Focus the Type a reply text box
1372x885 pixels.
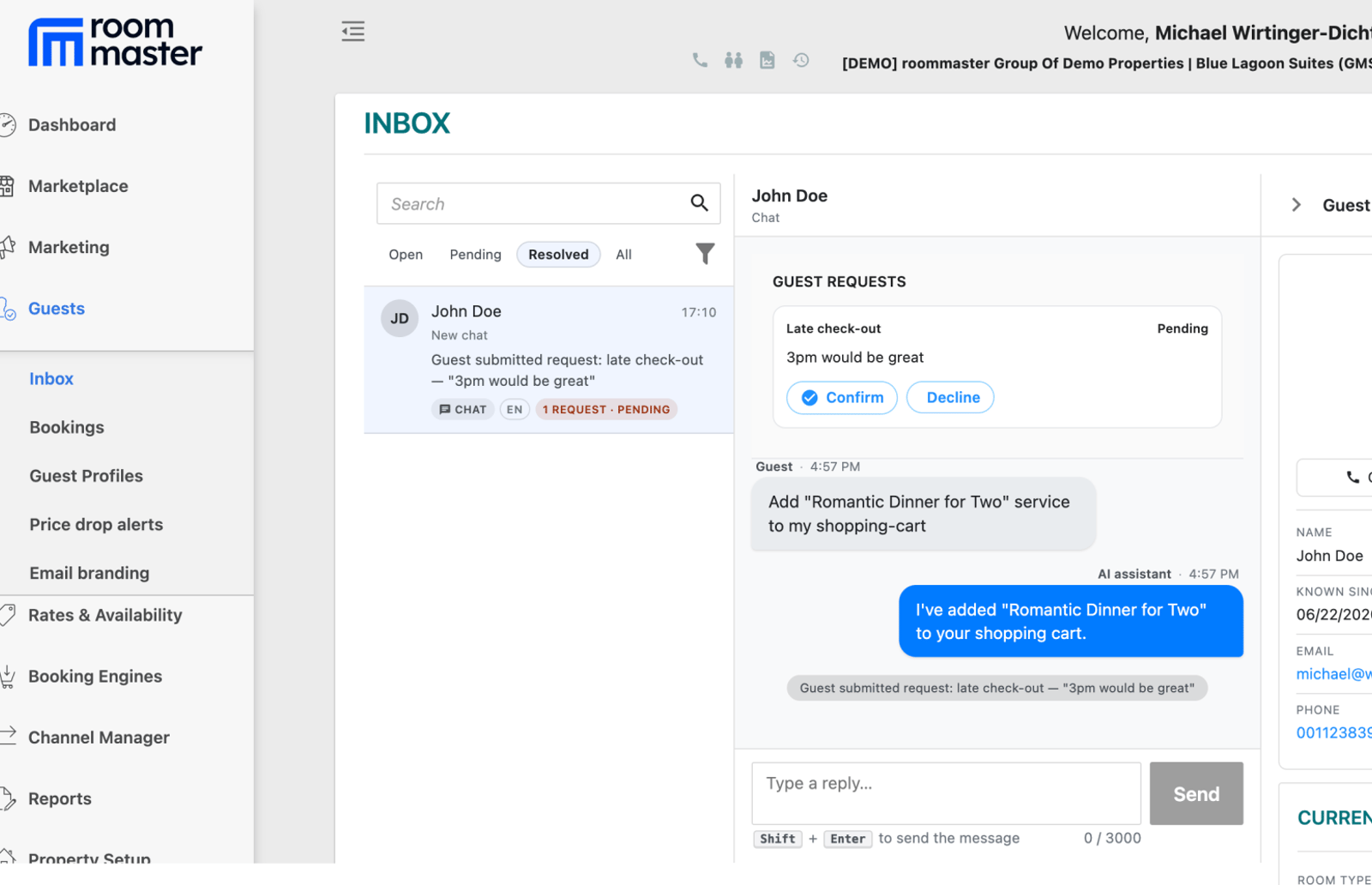pos(947,793)
